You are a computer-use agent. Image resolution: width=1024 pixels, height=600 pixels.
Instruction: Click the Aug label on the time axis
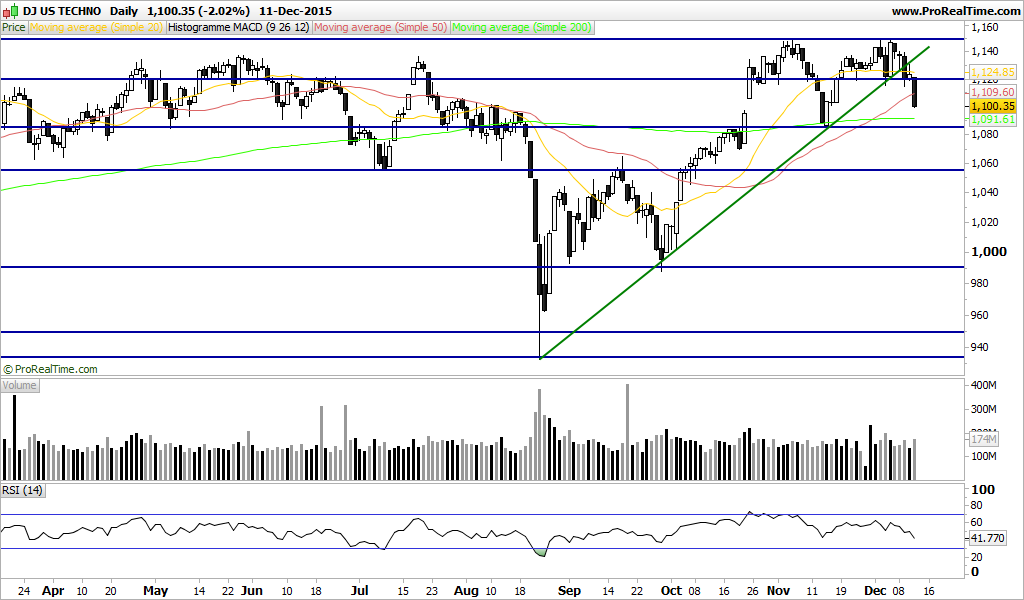tap(466, 591)
